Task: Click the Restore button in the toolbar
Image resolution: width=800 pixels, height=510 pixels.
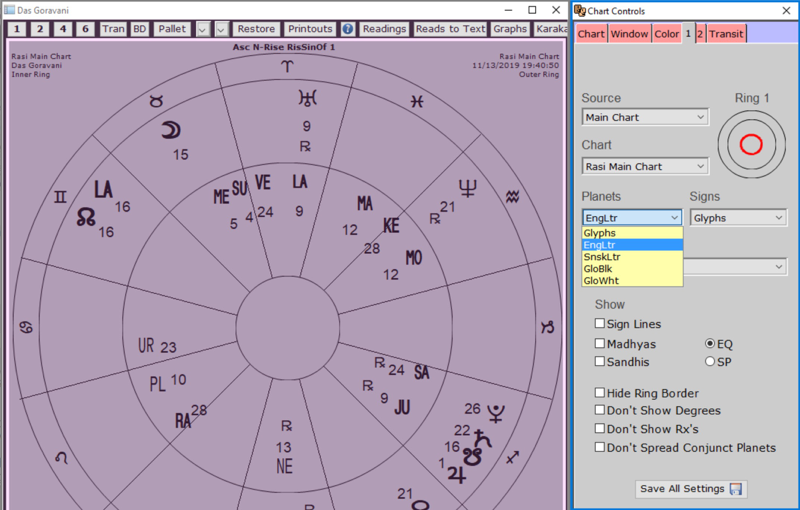Action: (x=256, y=29)
